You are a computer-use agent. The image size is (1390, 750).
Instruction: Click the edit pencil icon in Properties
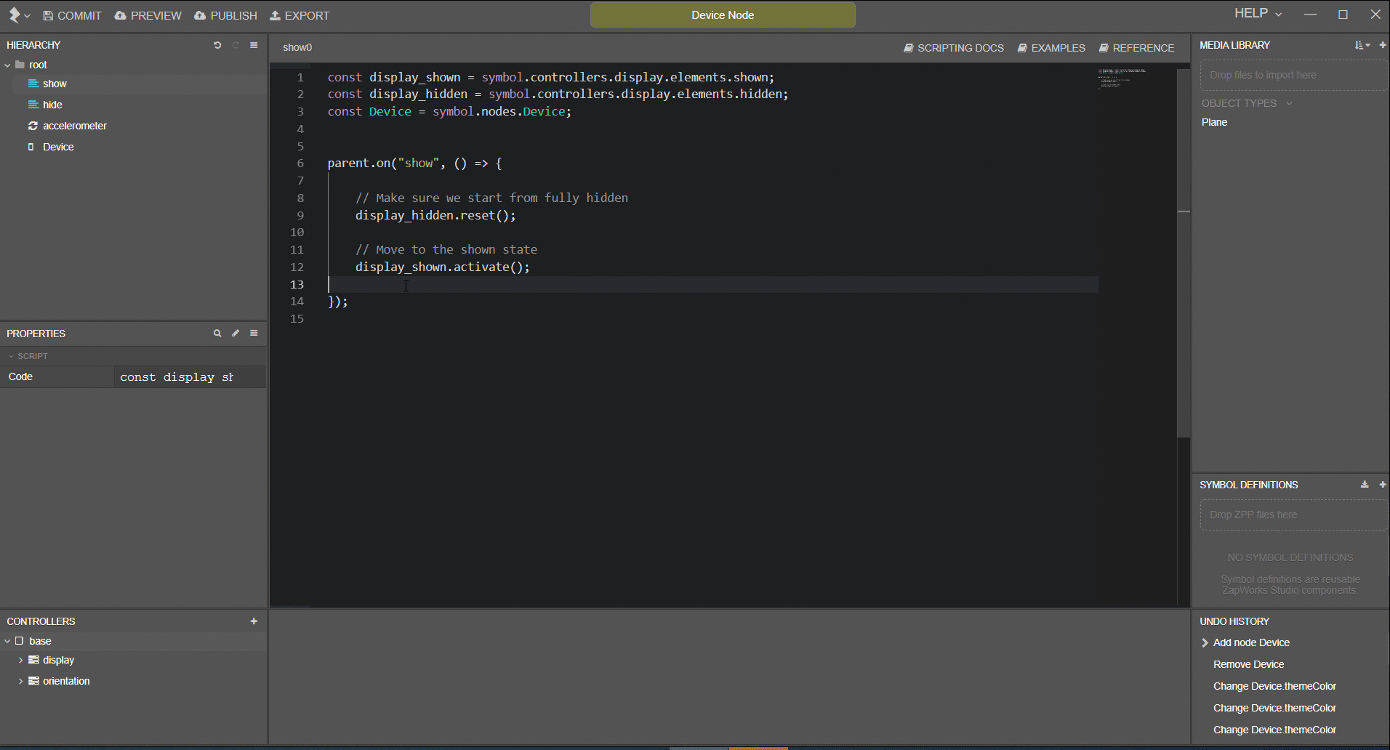tap(235, 333)
